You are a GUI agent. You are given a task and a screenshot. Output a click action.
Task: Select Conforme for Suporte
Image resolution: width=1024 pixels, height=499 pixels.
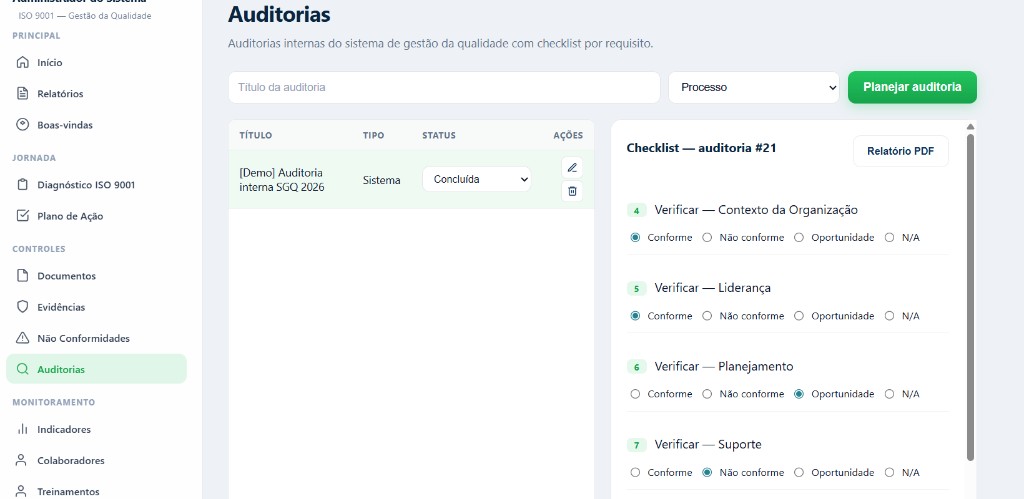[x=635, y=472]
